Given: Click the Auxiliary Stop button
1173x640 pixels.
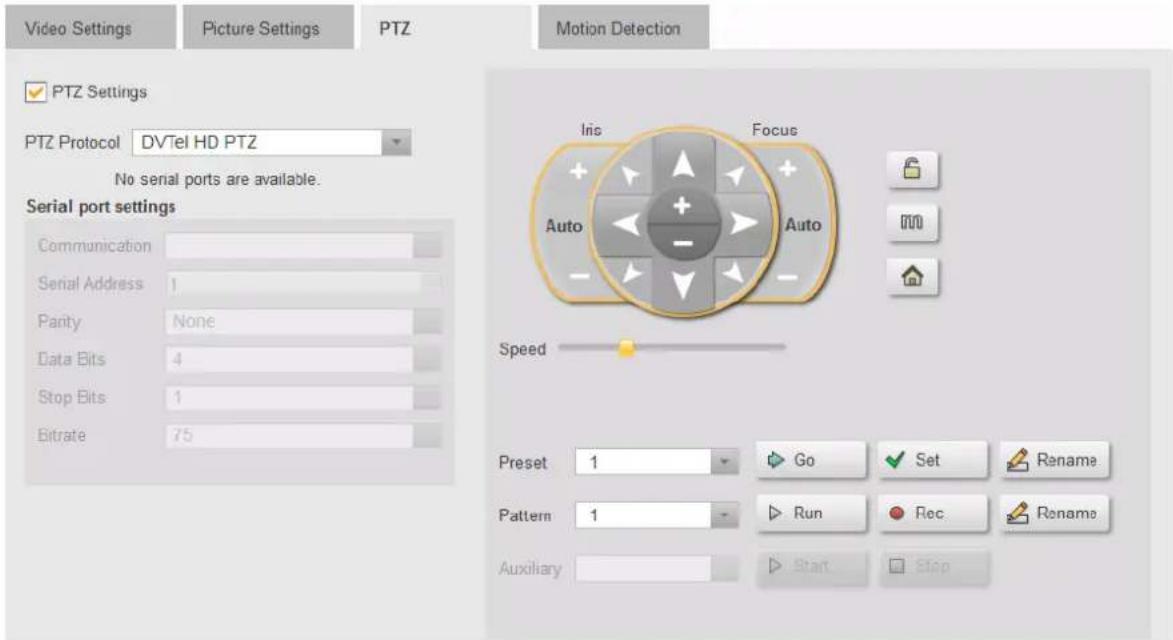Looking at the screenshot, I should (934, 567).
